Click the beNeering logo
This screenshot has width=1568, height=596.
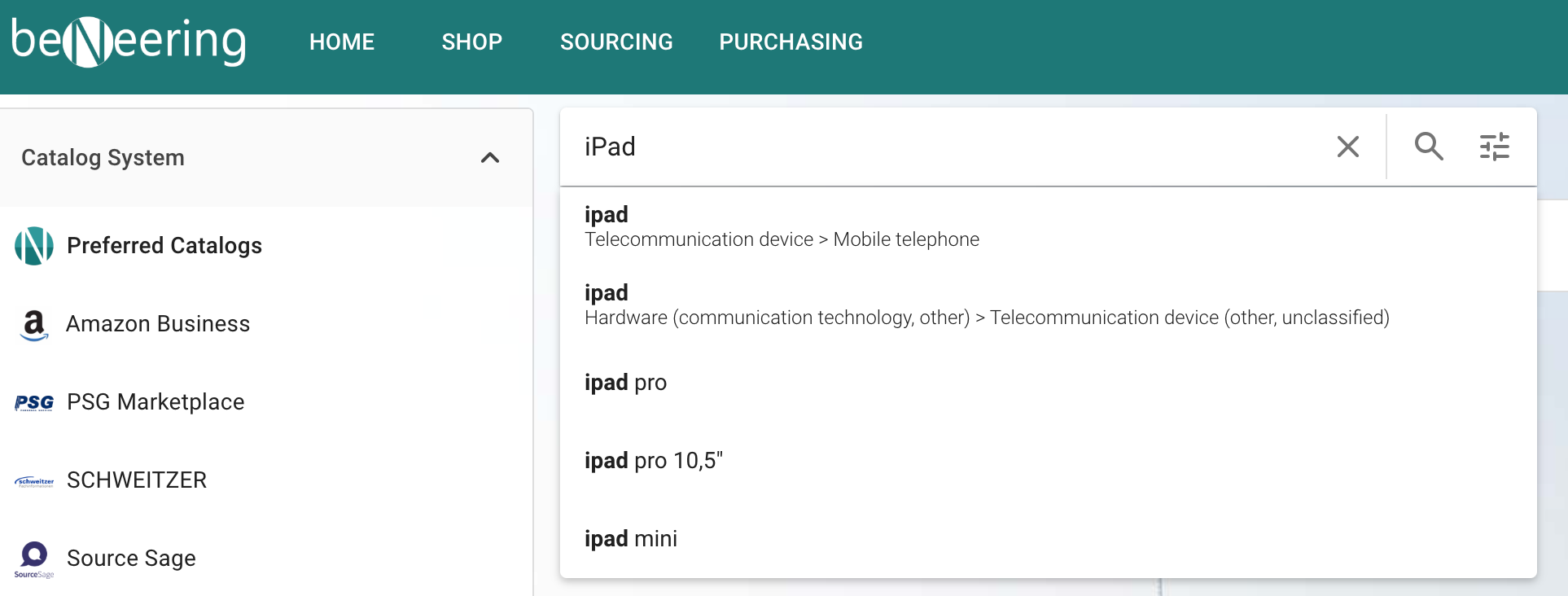(x=129, y=42)
